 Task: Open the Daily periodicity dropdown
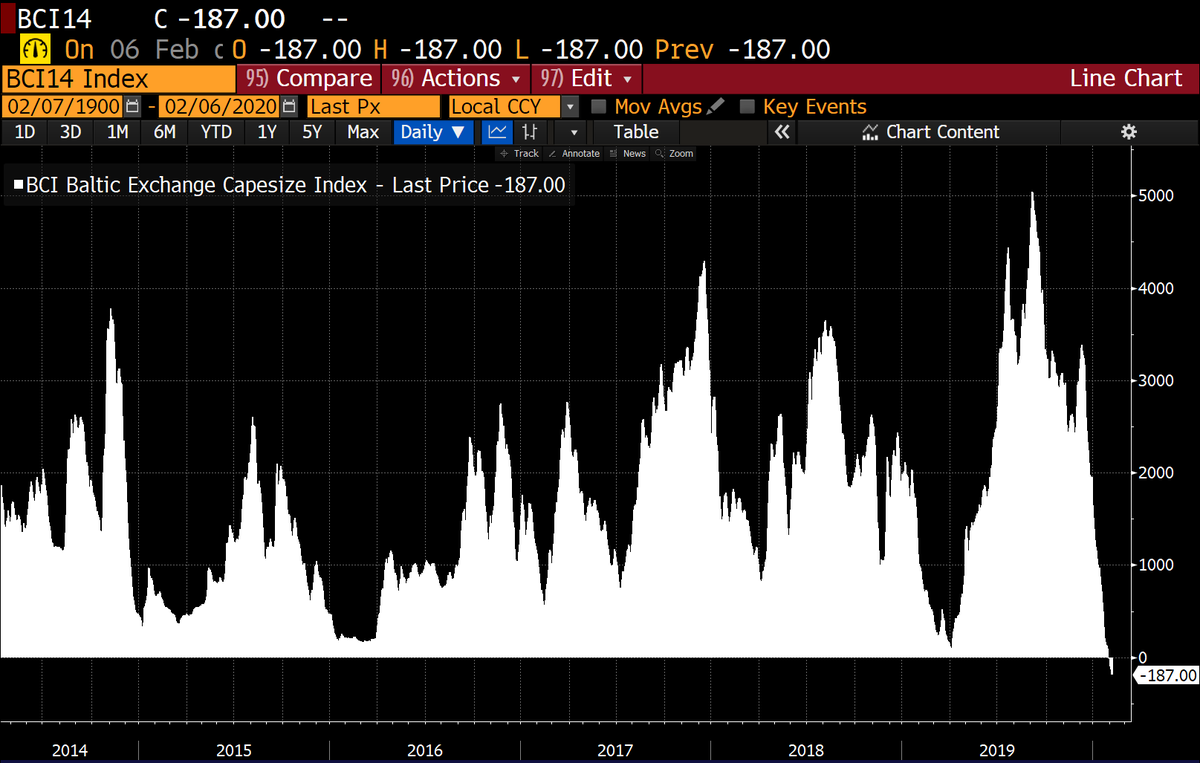click(434, 132)
